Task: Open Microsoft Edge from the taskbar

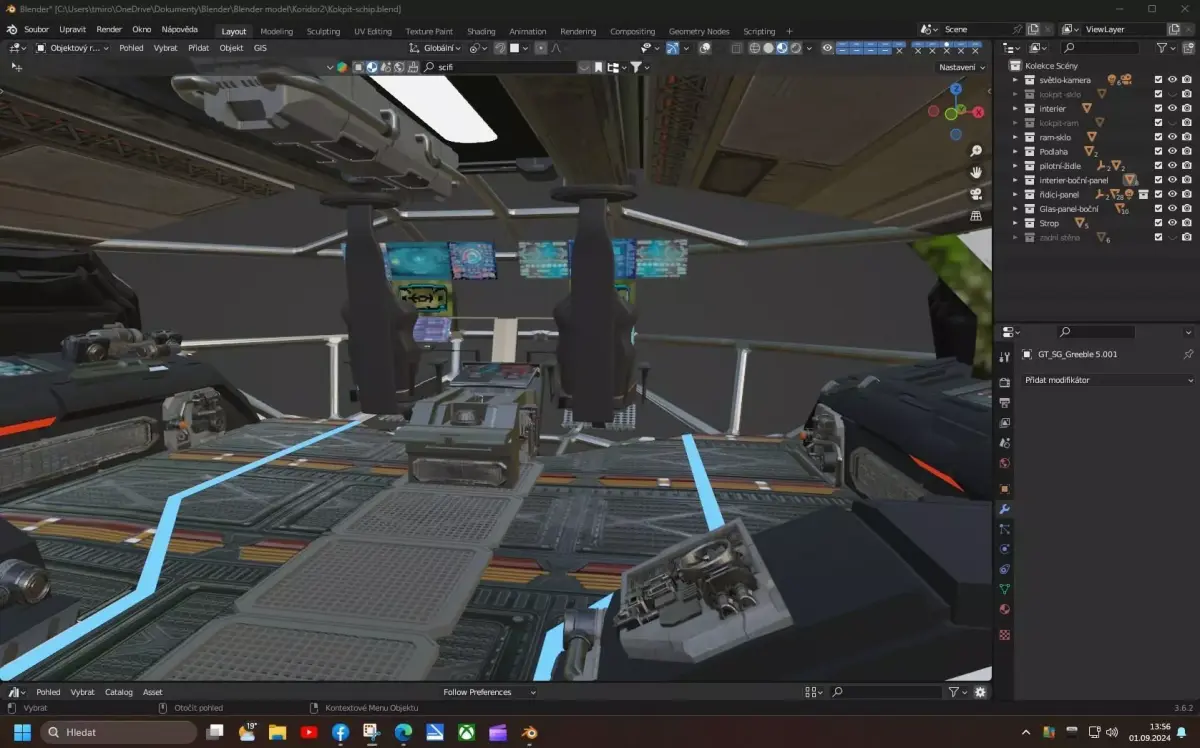Action: pos(403,733)
